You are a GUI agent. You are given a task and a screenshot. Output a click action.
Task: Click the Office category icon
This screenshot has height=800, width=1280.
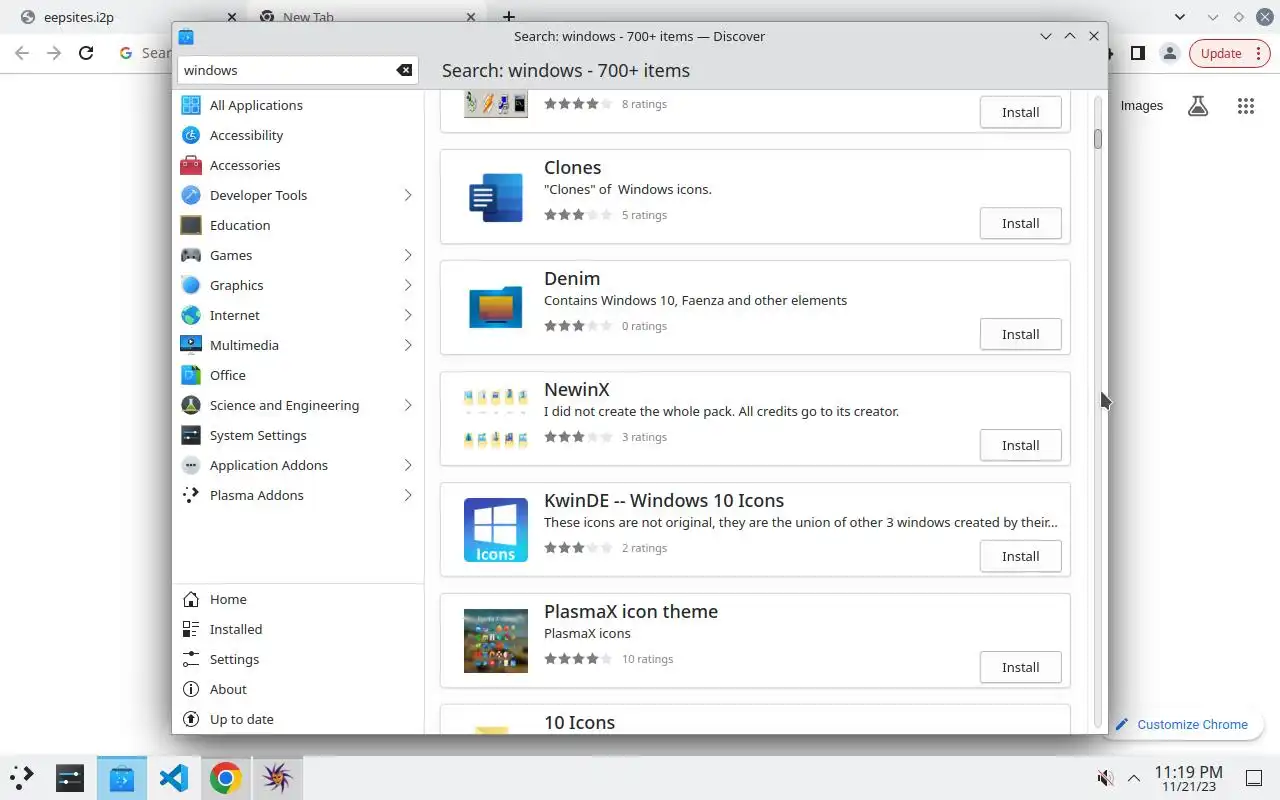191,375
